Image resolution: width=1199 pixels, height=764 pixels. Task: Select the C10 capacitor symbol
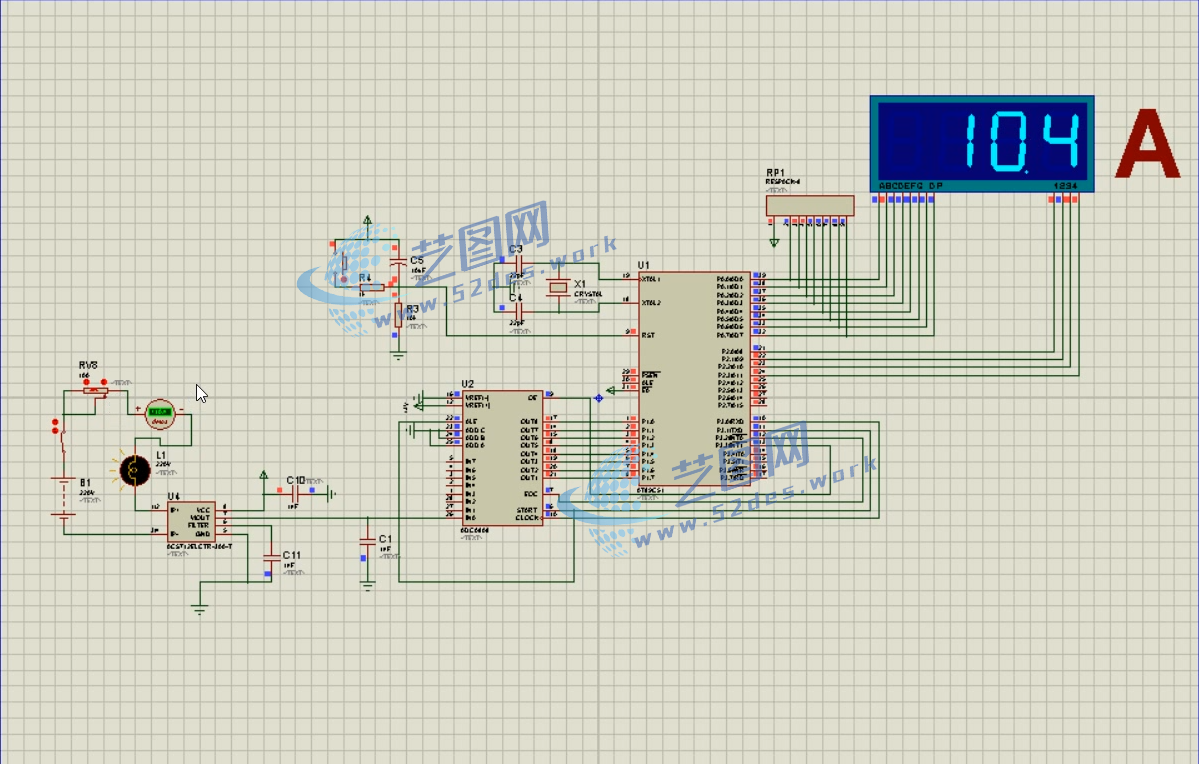294,494
